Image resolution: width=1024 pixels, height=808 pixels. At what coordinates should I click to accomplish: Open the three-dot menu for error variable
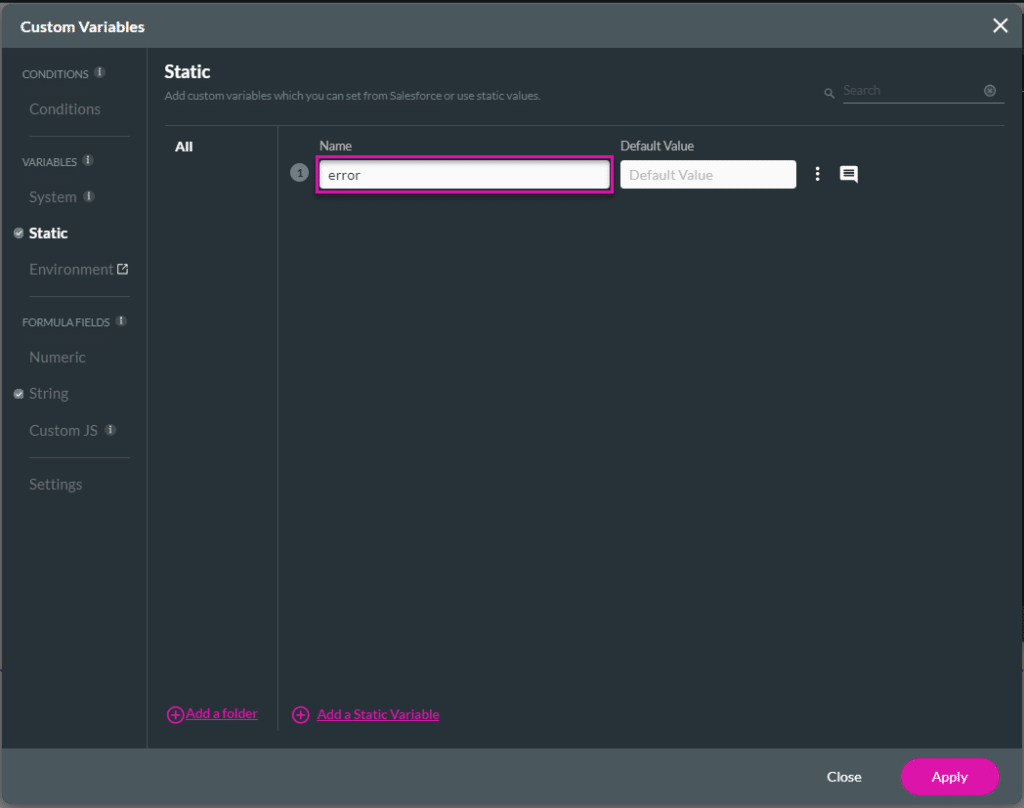coord(817,175)
